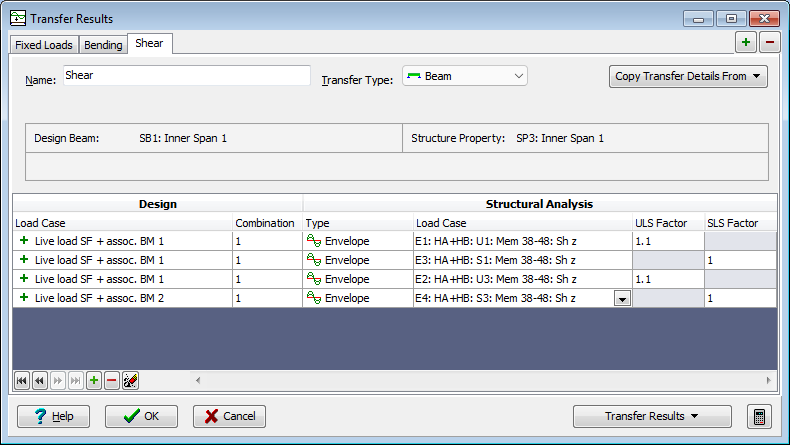Click into the Name input field
This screenshot has height=445, width=790.
[187, 76]
